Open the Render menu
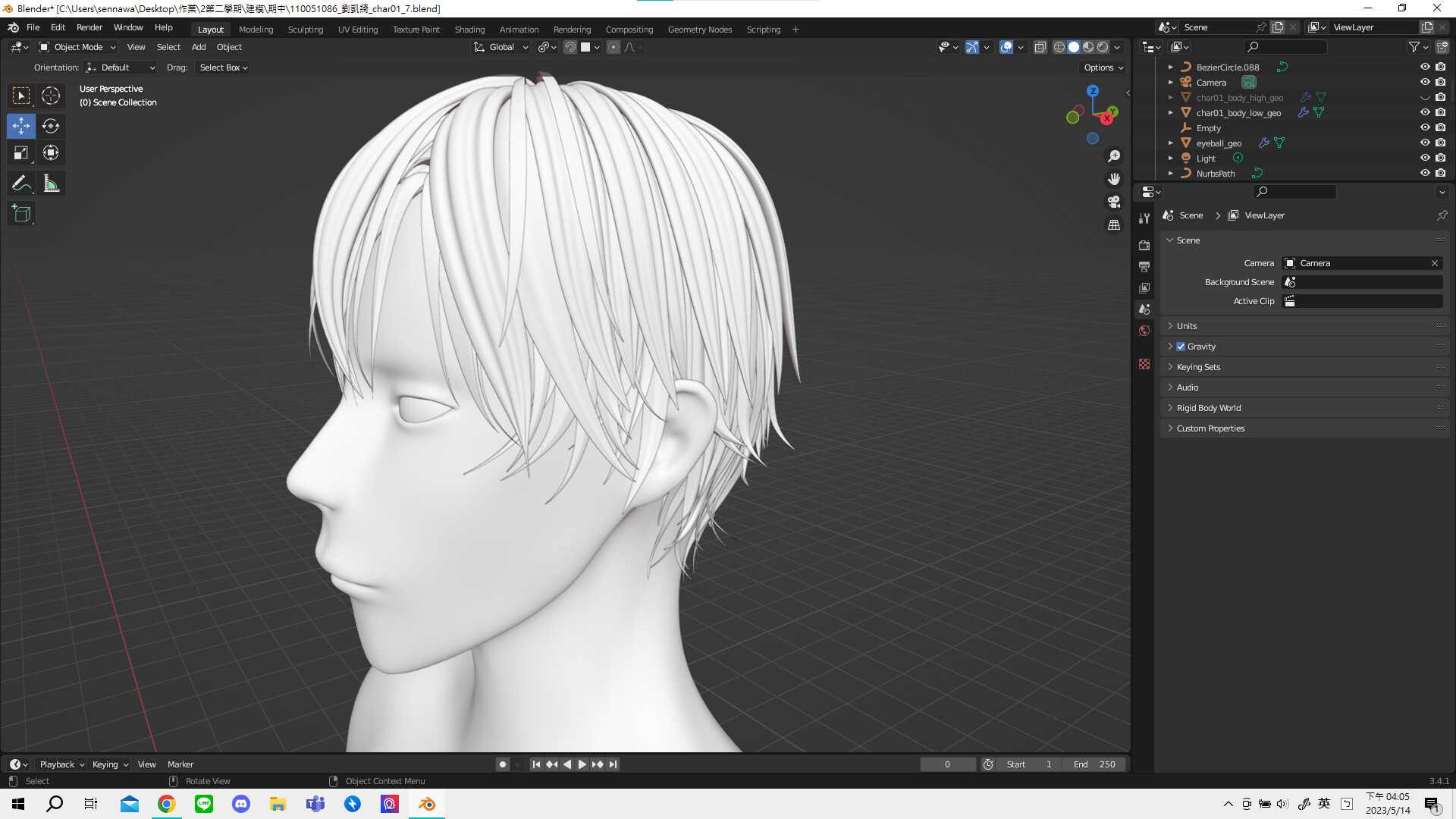 point(89,27)
